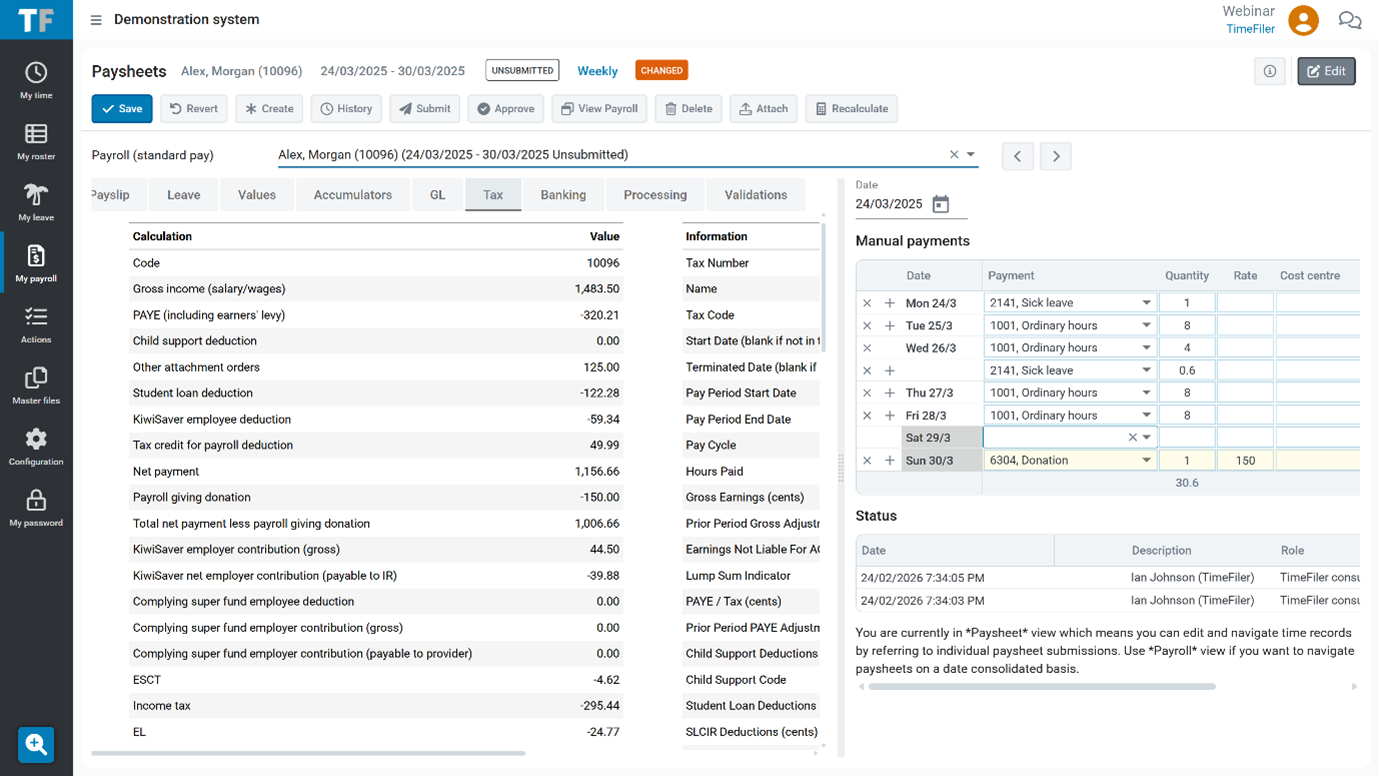Open Configuration gear icon

pos(36,446)
